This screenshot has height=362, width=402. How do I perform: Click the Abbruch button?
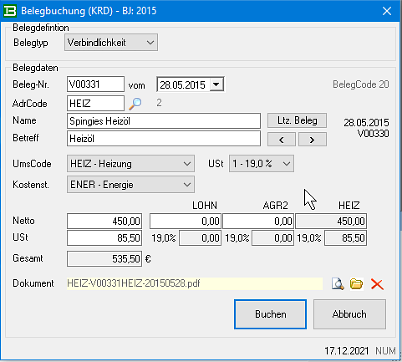tap(349, 314)
